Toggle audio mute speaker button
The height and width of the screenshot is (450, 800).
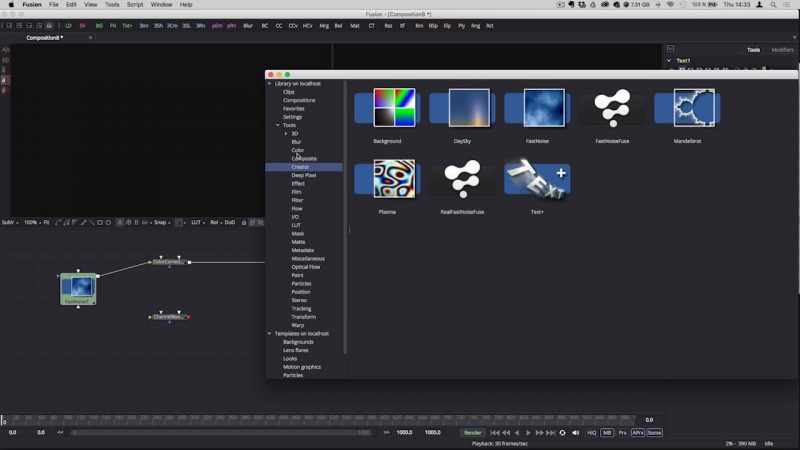(576, 433)
